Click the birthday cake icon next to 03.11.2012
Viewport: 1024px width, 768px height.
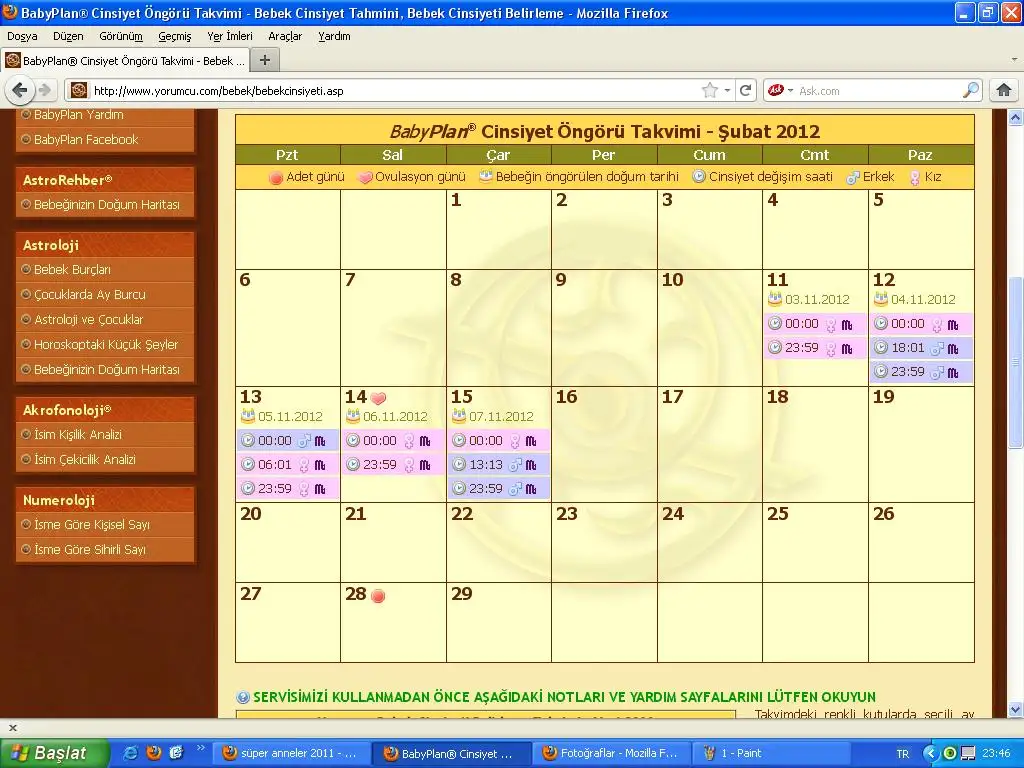coord(775,299)
